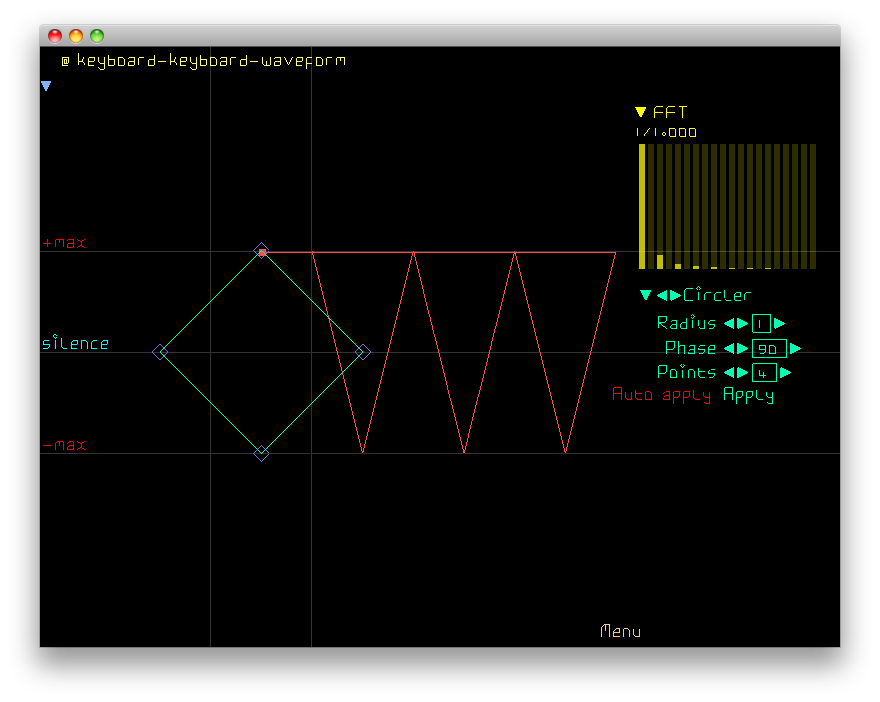Screen dimensions: 880x702
Task: Toggle the Auto apply option
Action: click(661, 395)
